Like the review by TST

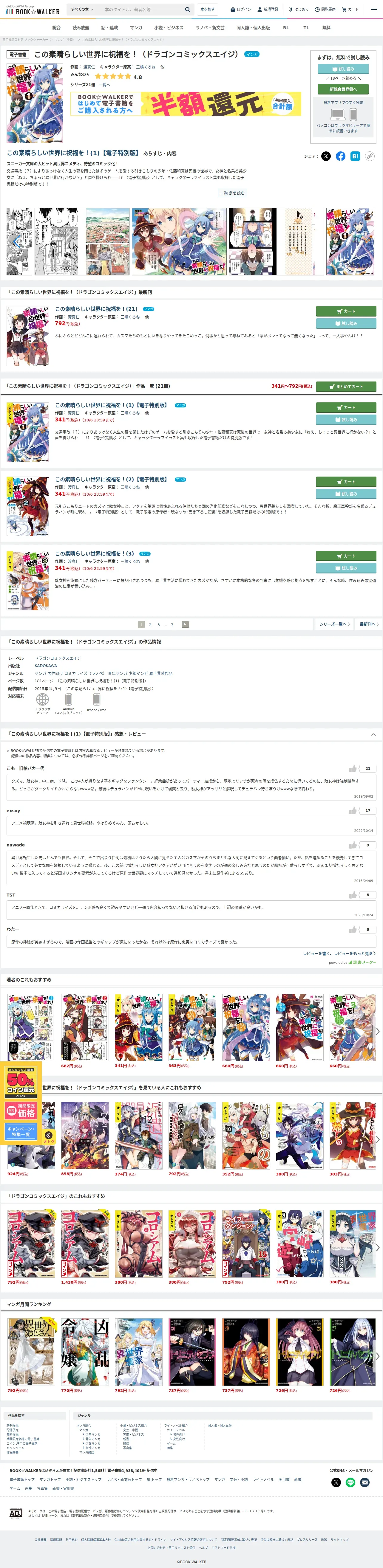353,895
